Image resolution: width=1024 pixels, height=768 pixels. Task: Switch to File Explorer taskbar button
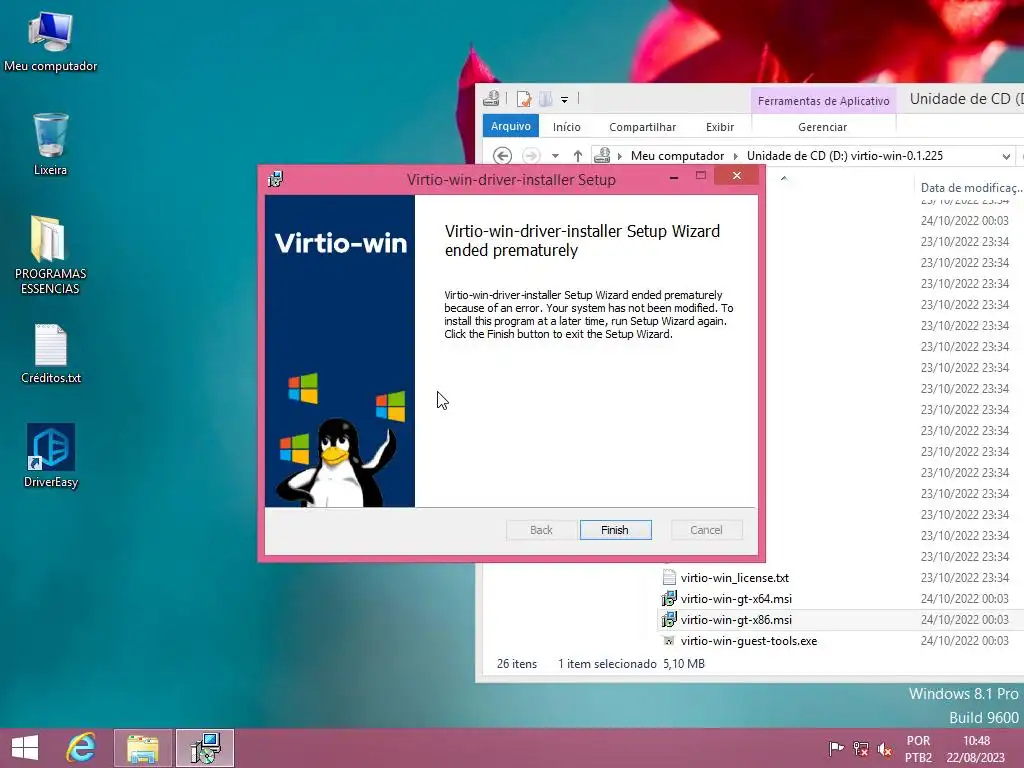(143, 748)
